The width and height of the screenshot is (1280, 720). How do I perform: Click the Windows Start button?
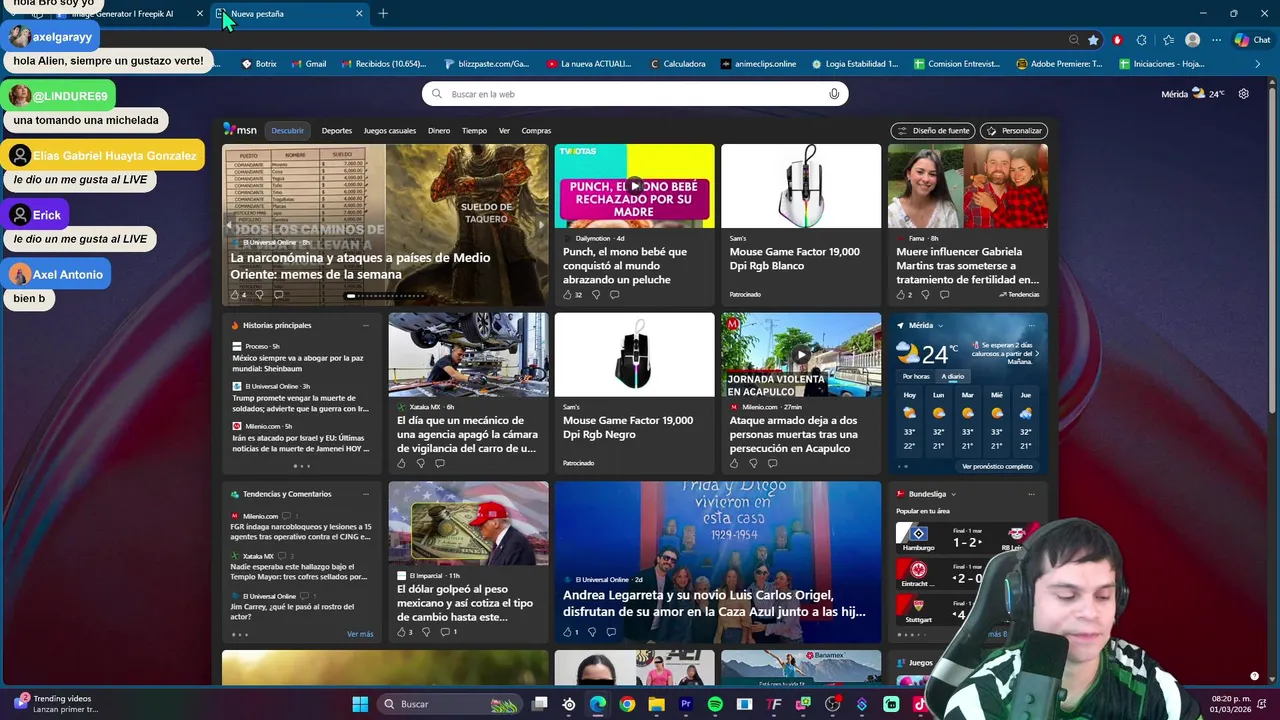tap(360, 704)
